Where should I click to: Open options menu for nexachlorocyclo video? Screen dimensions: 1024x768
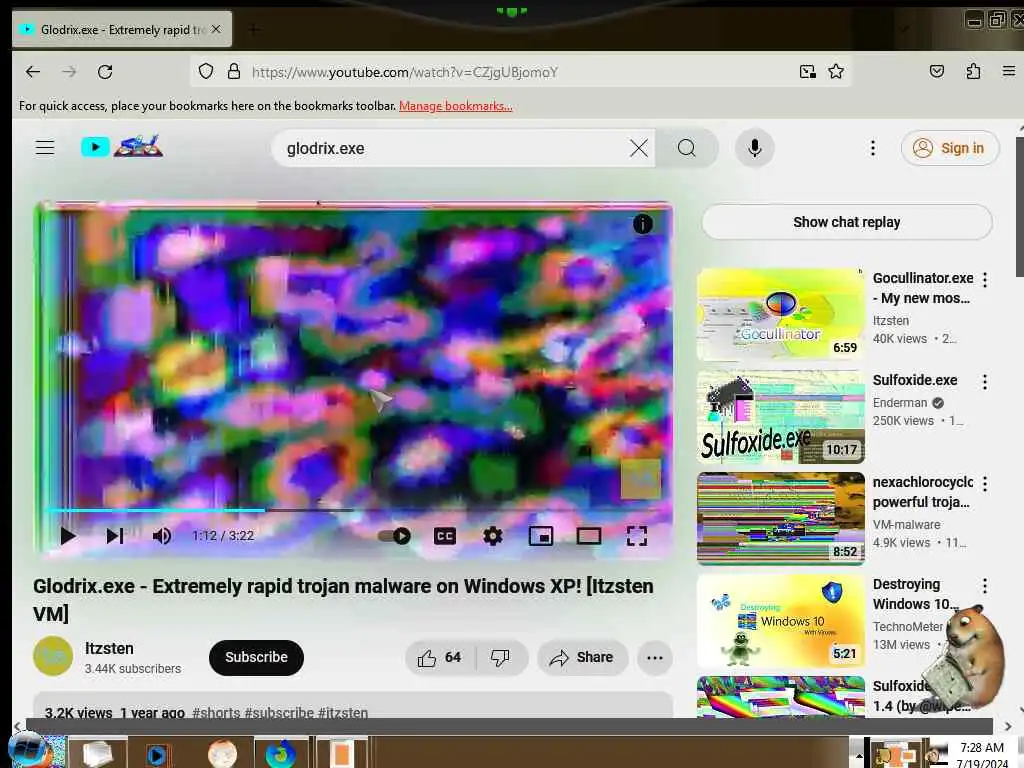click(985, 483)
